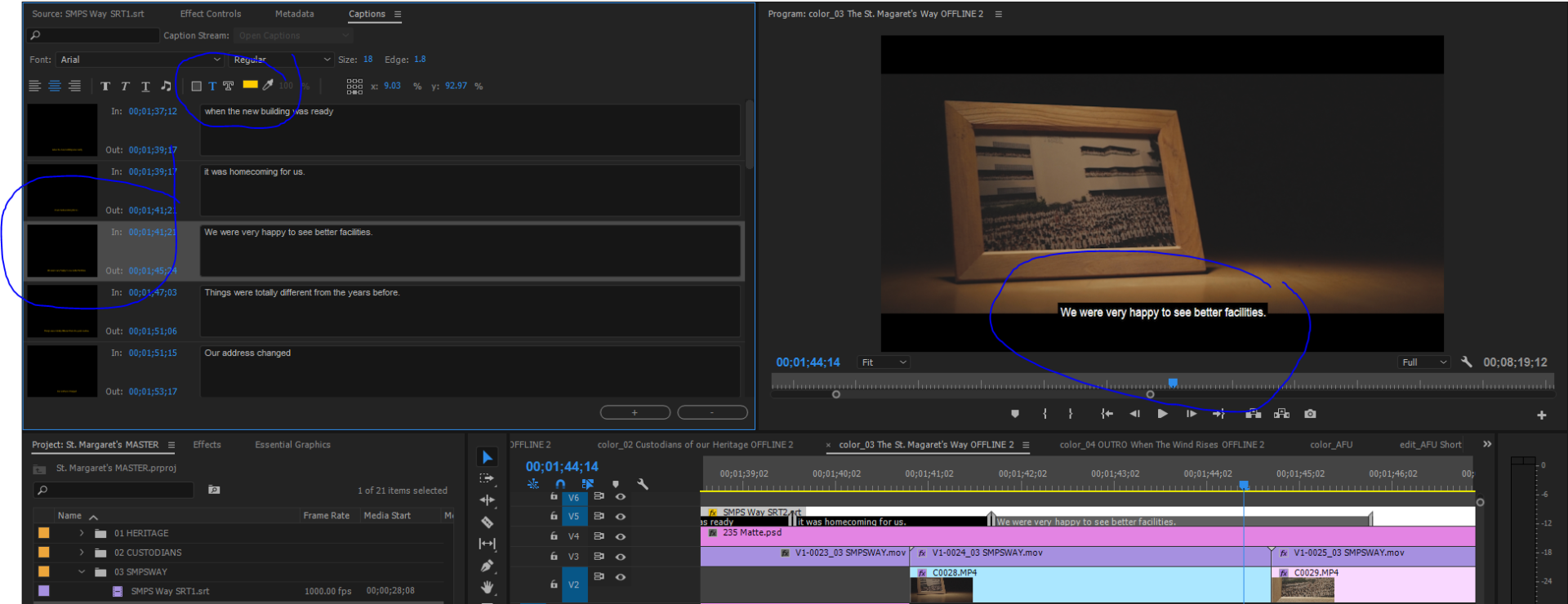Image resolution: width=1568 pixels, height=604 pixels.
Task: Insert a music note symbol in caption
Action: (x=166, y=86)
